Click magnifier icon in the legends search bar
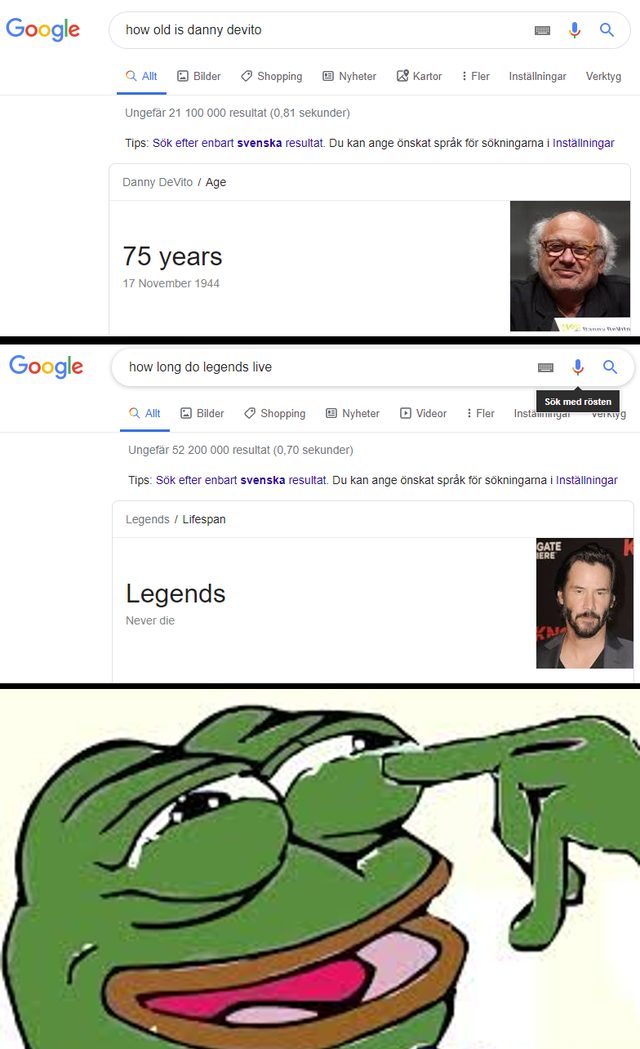This screenshot has height=1049, width=640. pos(610,367)
